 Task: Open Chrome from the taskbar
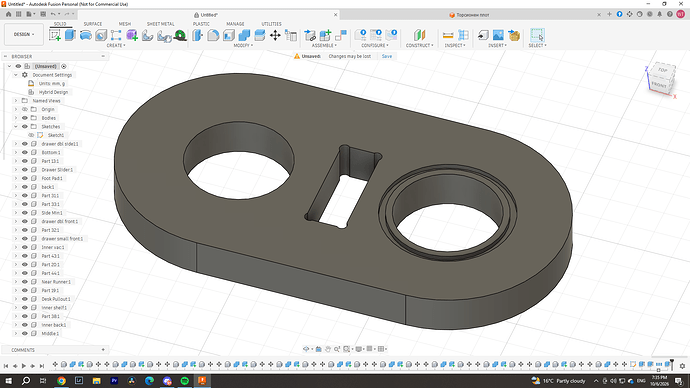point(61,381)
